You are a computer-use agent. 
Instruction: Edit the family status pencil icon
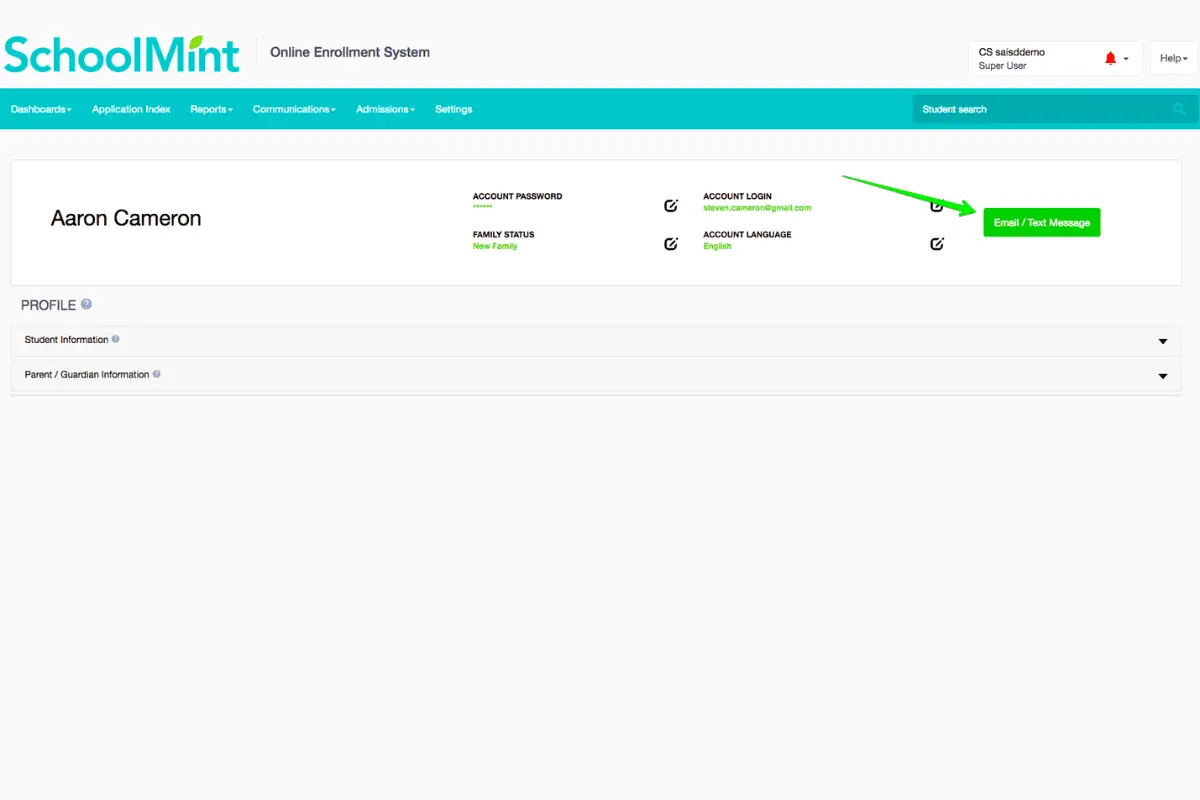(671, 243)
